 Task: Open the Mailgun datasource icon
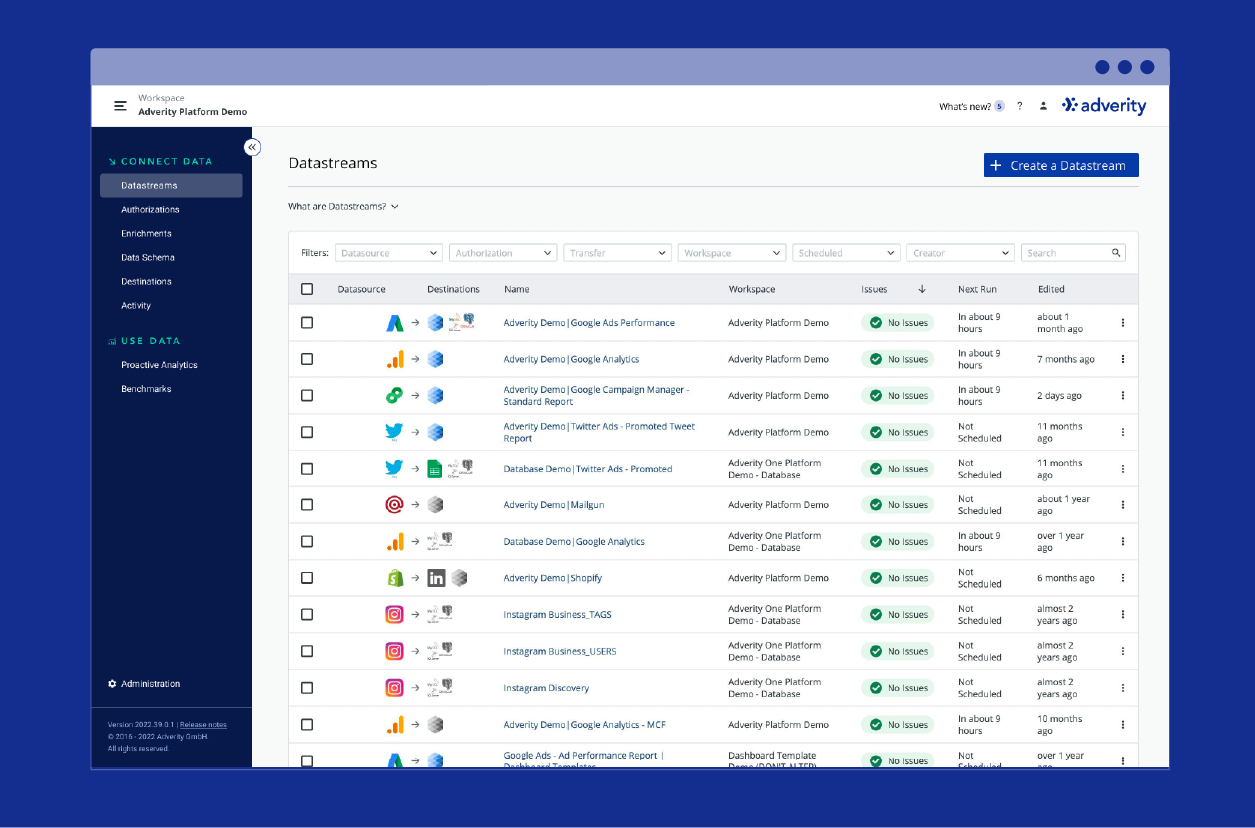click(x=394, y=504)
